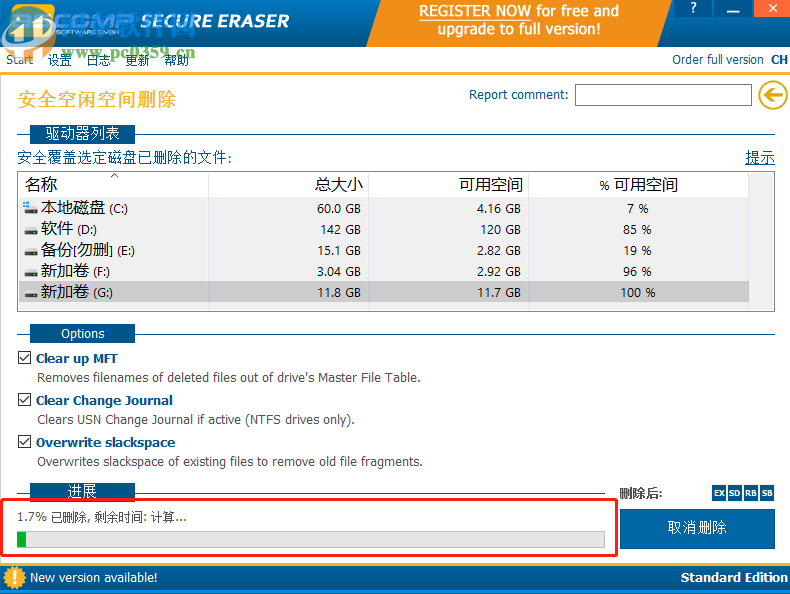
Task: Sort drive list by 总大小 column
Action: [x=288, y=184]
